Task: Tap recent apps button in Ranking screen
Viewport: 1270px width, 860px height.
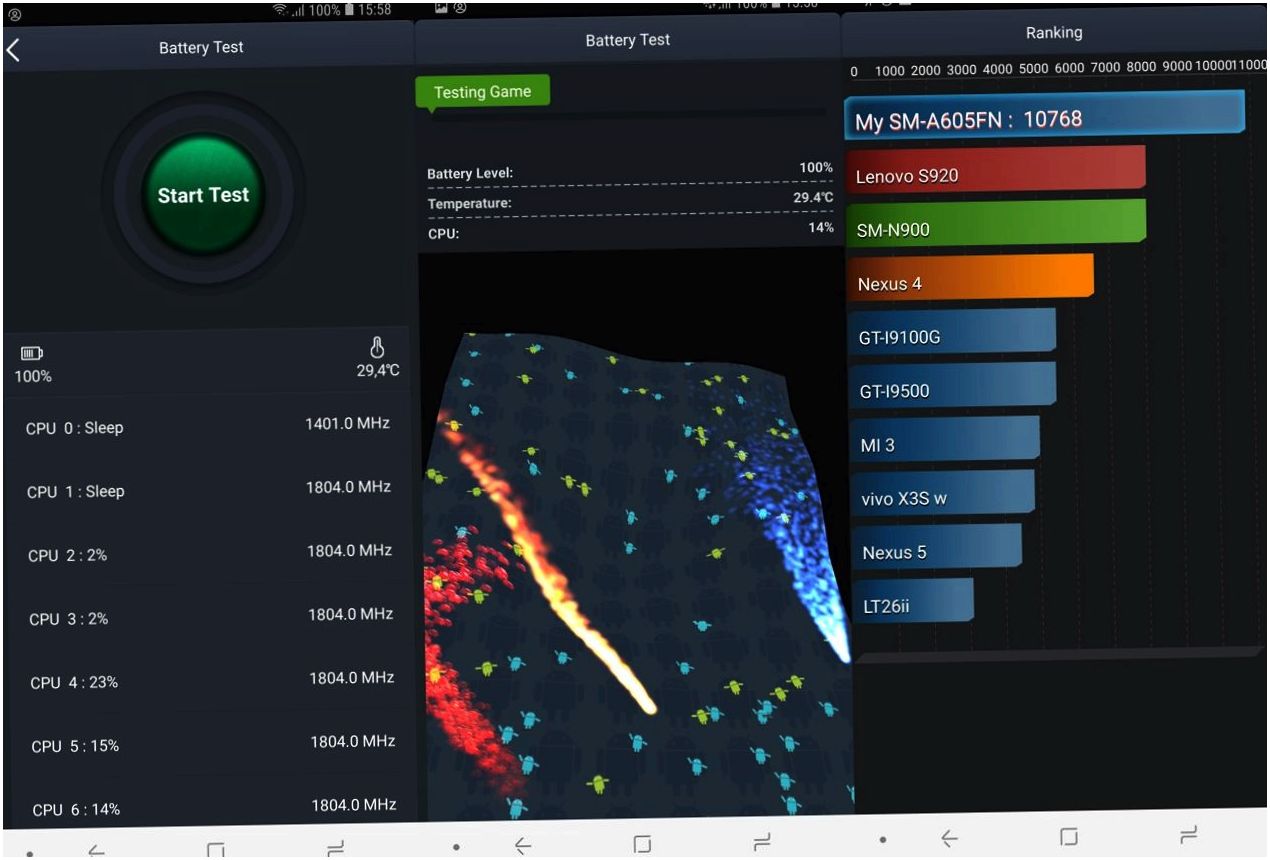Action: pos(1188,834)
